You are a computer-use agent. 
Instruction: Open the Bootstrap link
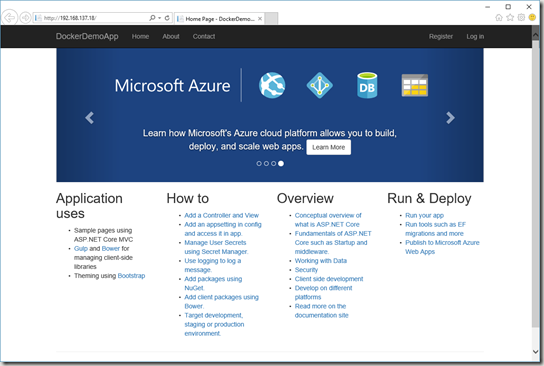(131, 275)
